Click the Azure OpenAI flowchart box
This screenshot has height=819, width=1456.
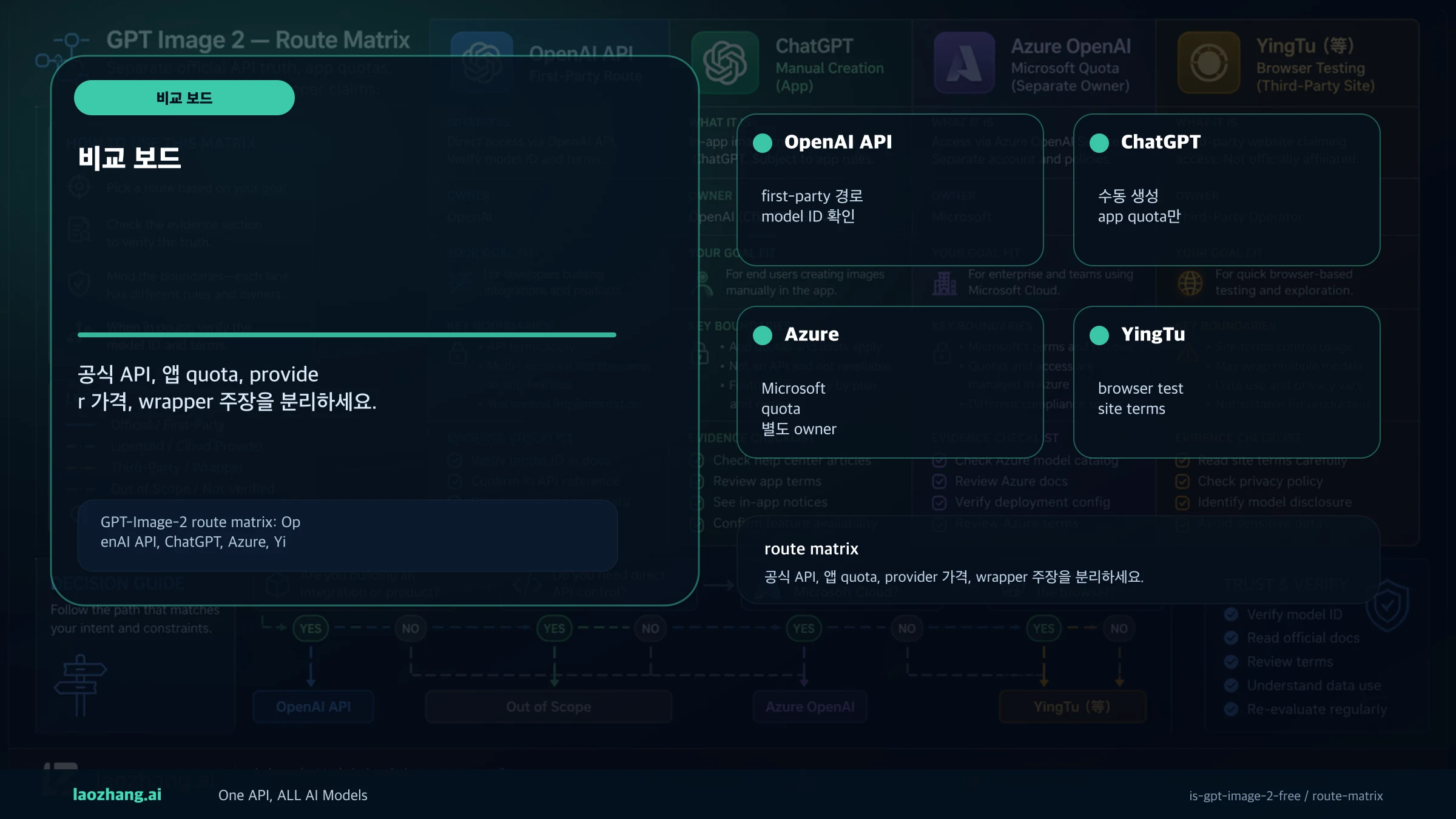tap(810, 707)
